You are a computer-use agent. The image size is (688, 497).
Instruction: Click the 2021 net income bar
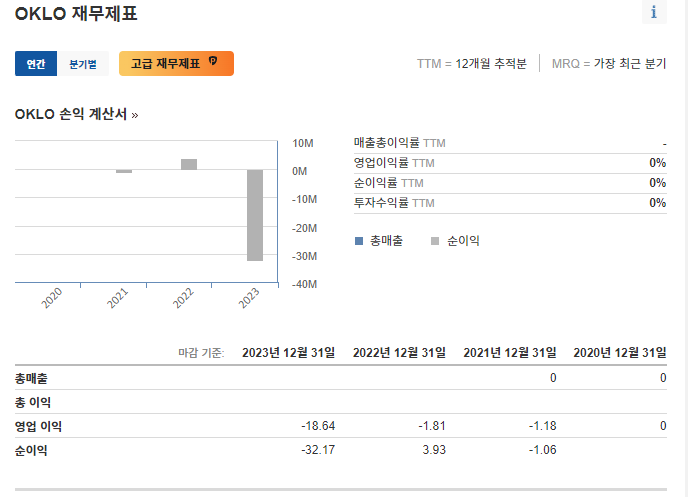[x=124, y=171]
